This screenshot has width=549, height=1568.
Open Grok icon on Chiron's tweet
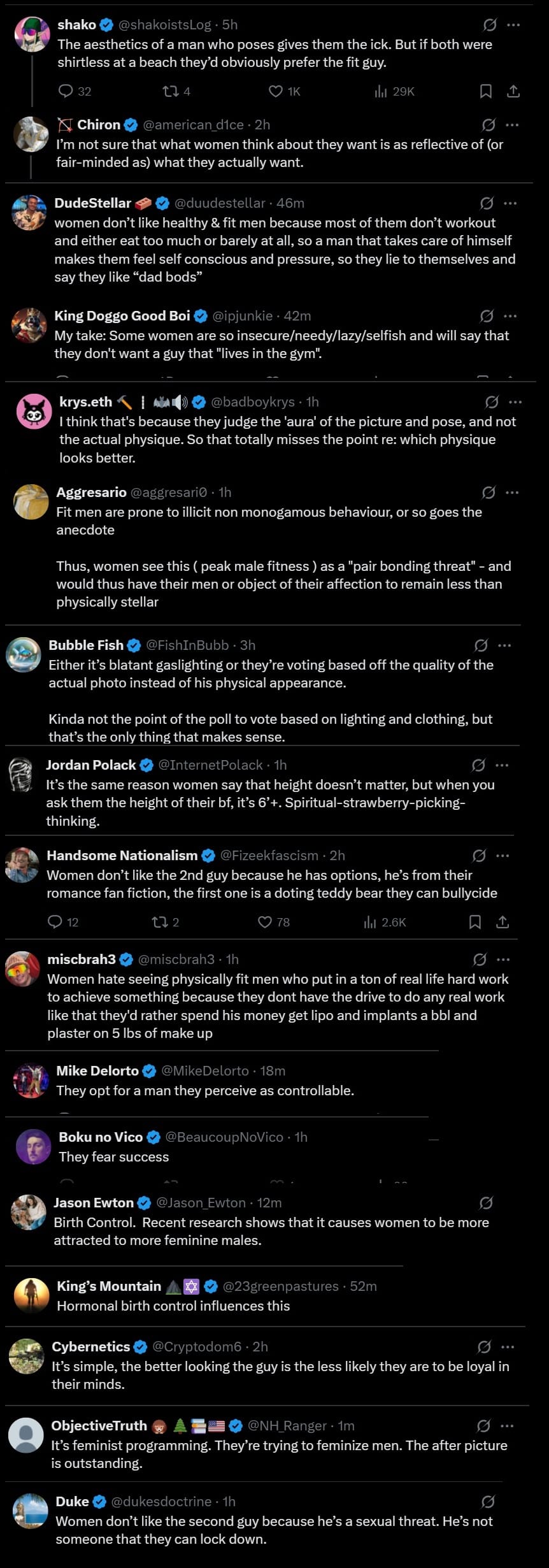[x=489, y=125]
